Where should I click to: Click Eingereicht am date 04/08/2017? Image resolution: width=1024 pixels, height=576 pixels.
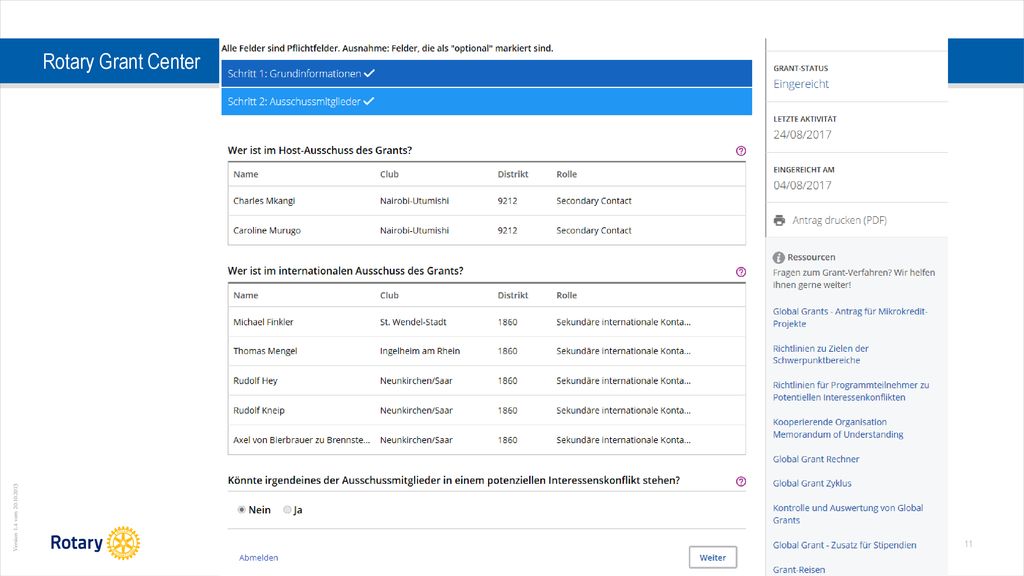point(802,185)
